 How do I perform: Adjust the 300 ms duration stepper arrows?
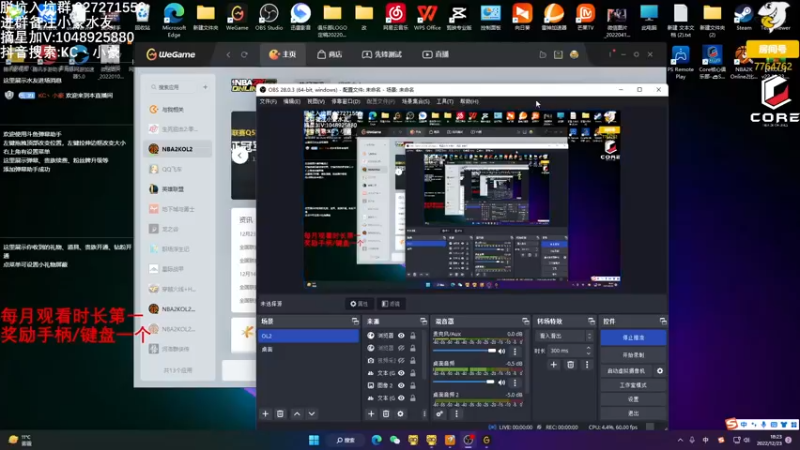tap(588, 351)
